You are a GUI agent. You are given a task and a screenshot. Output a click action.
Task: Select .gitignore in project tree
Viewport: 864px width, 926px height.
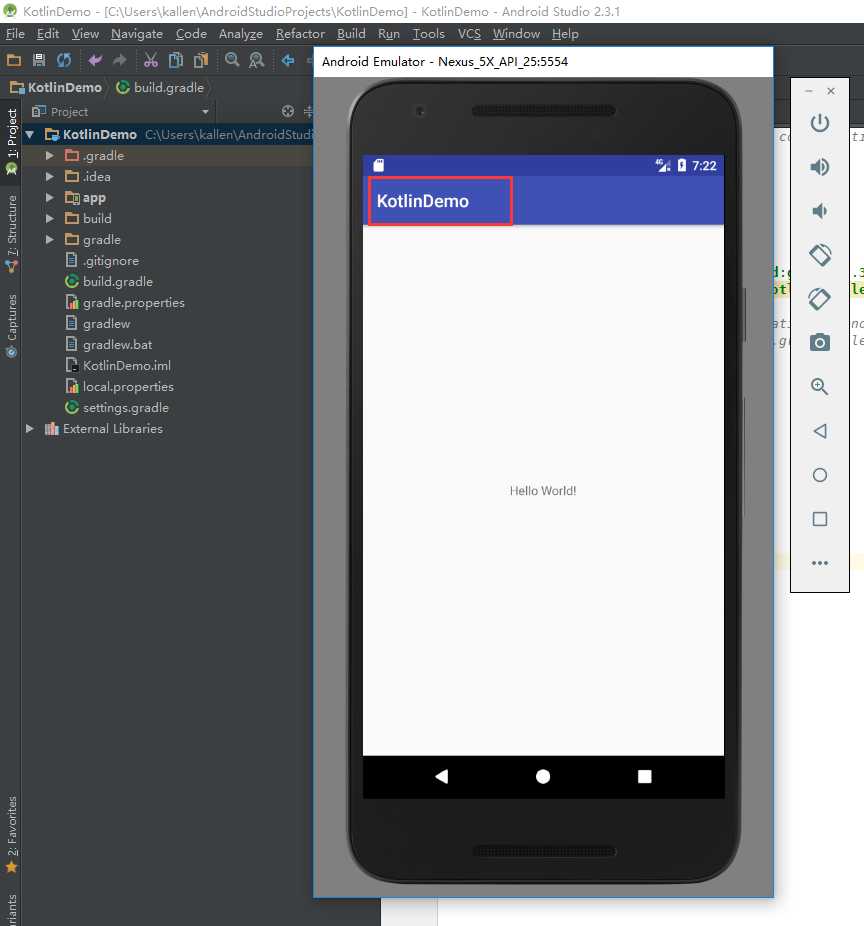tap(110, 260)
